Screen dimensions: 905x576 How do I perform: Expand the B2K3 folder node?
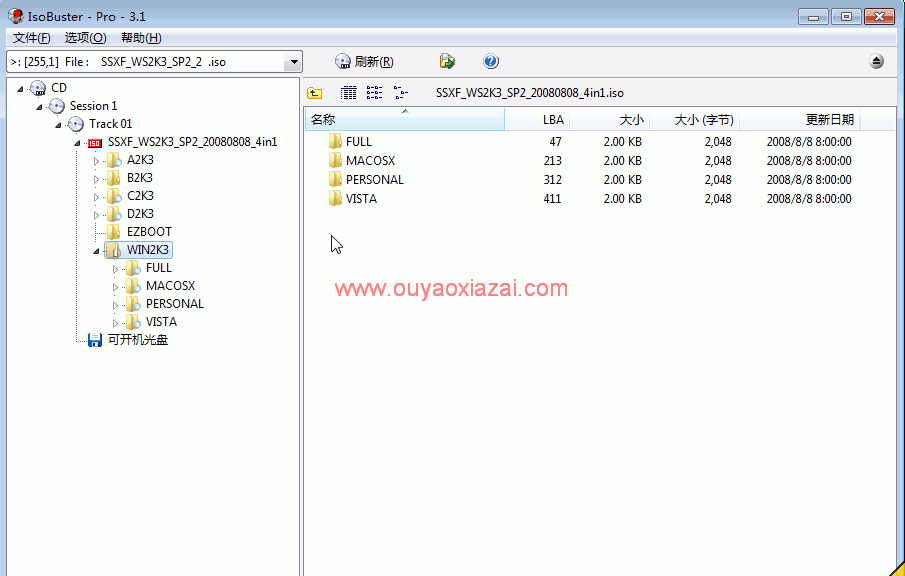click(96, 179)
